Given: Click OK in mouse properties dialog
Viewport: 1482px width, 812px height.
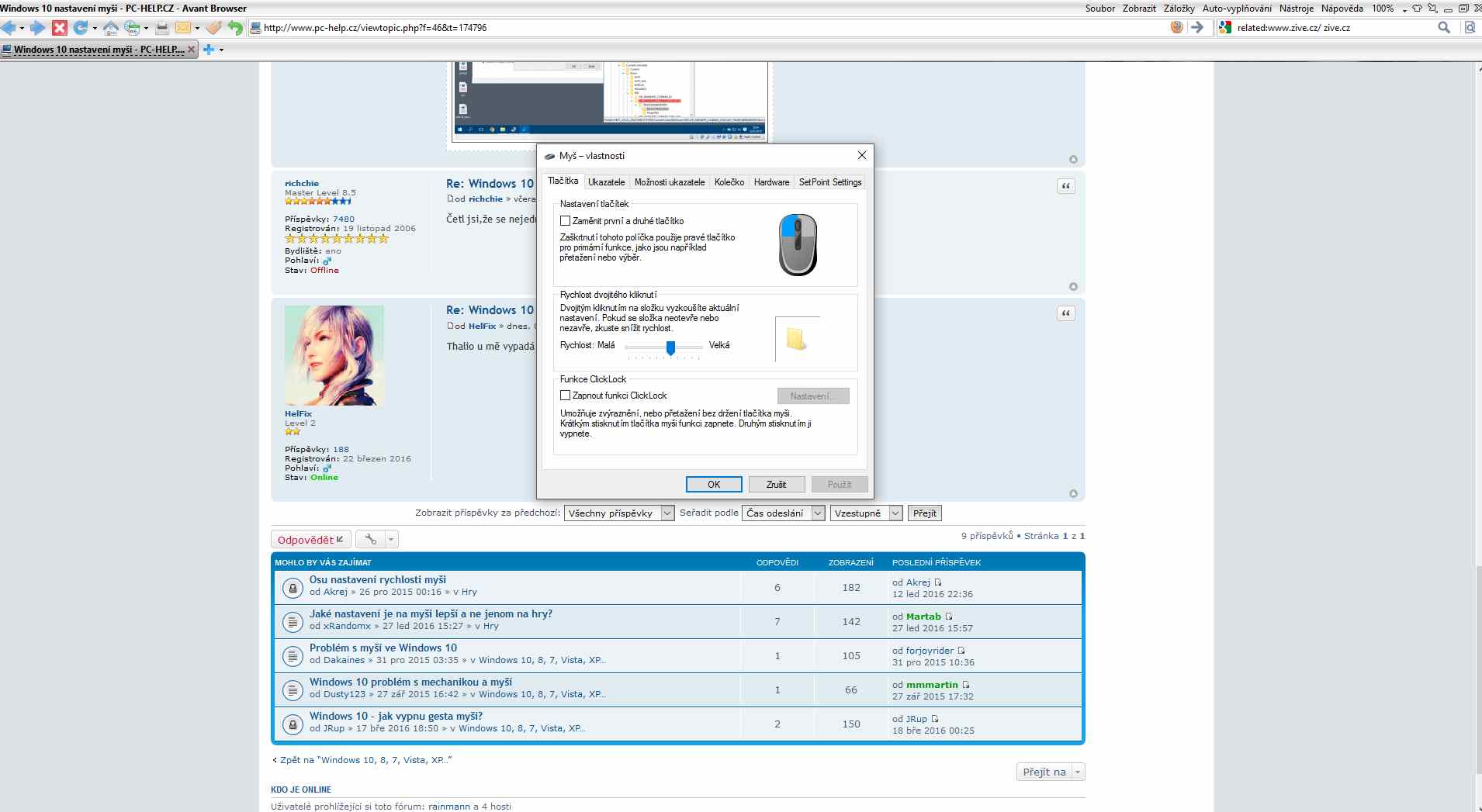Looking at the screenshot, I should pyautogui.click(x=714, y=485).
